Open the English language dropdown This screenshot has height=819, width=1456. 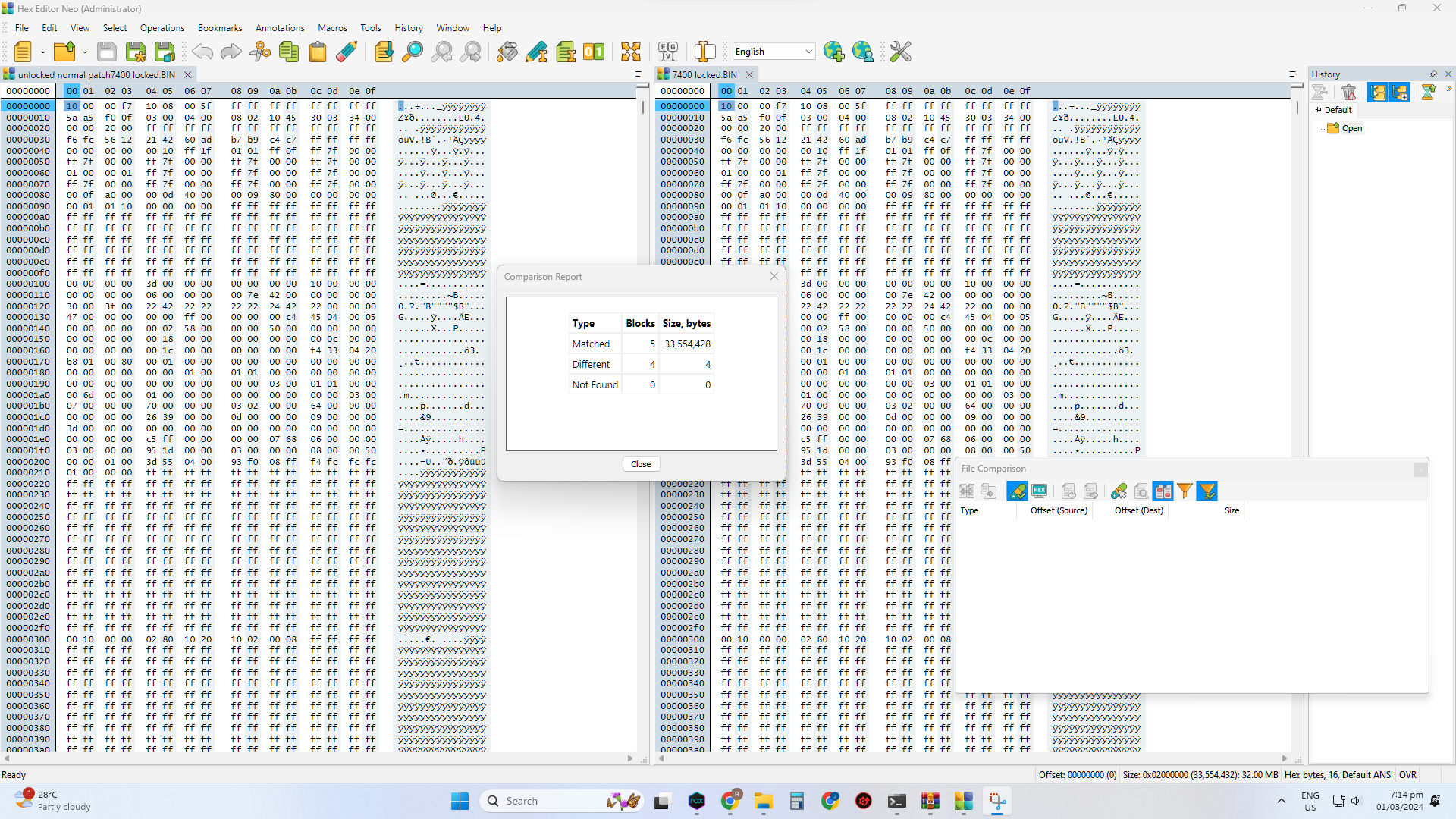808,52
